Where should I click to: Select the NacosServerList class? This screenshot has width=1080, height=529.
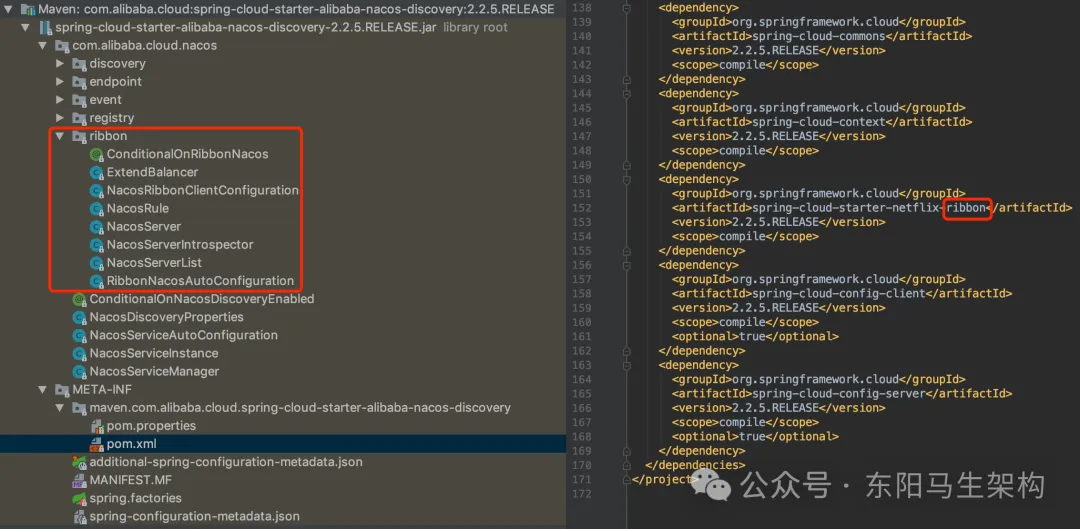[x=154, y=263]
